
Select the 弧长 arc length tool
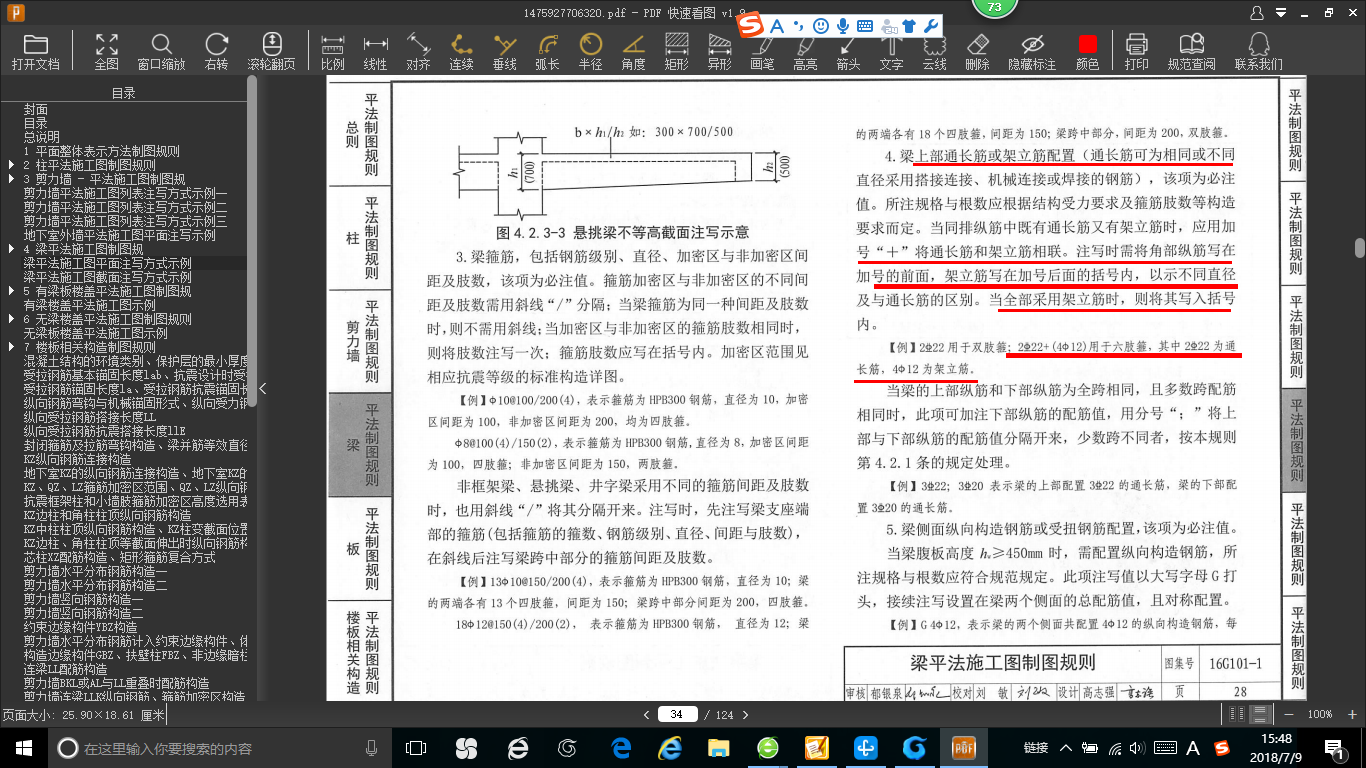click(547, 51)
